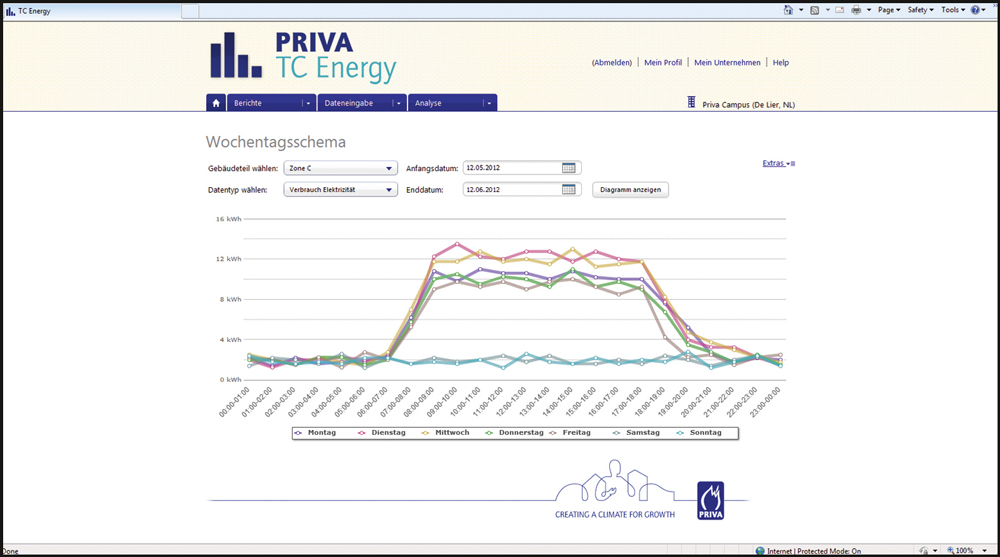
Task: Click the 12 kWh axis label
Action: pos(228,259)
